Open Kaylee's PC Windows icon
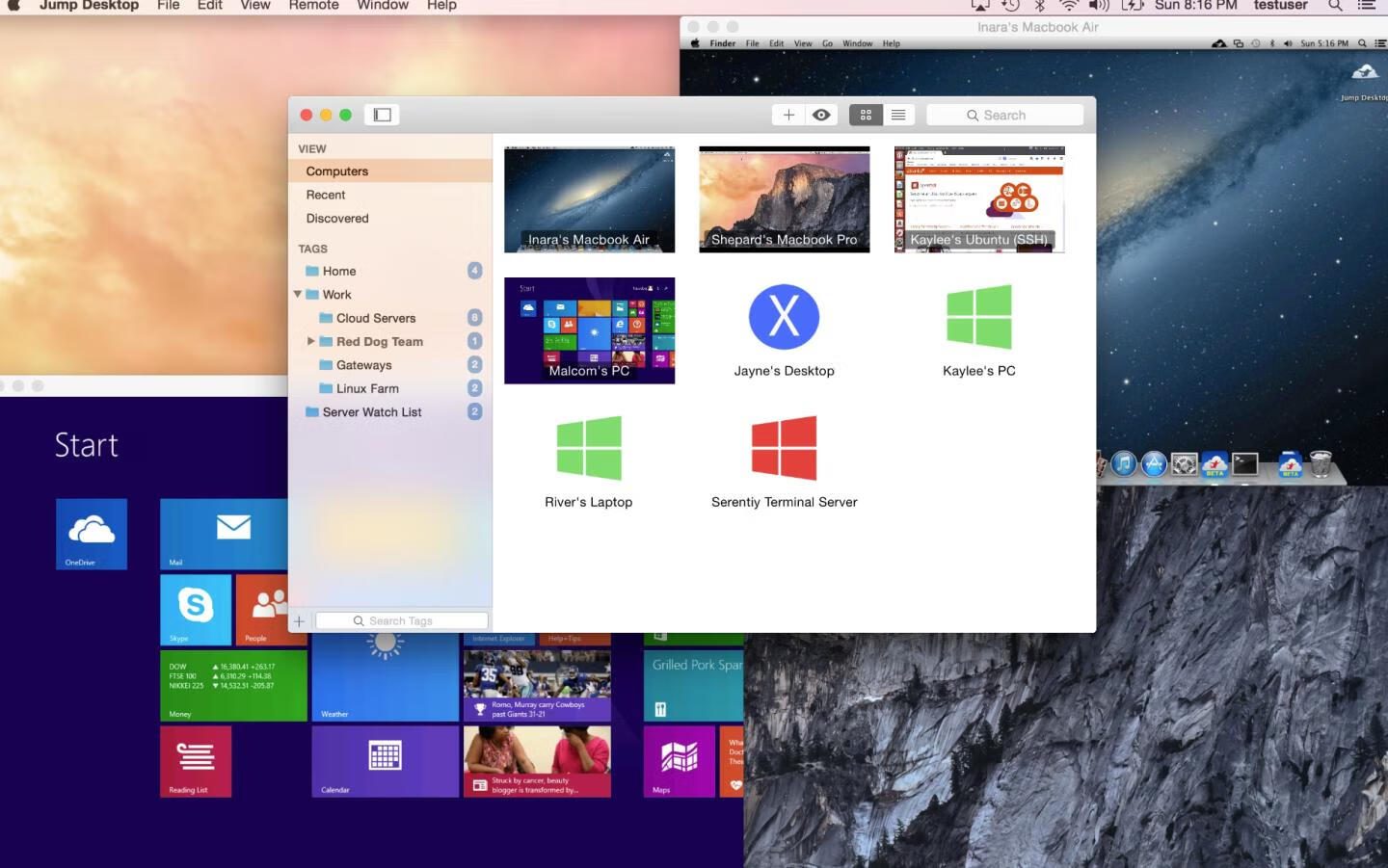Viewport: 1388px width, 868px height. click(978, 317)
